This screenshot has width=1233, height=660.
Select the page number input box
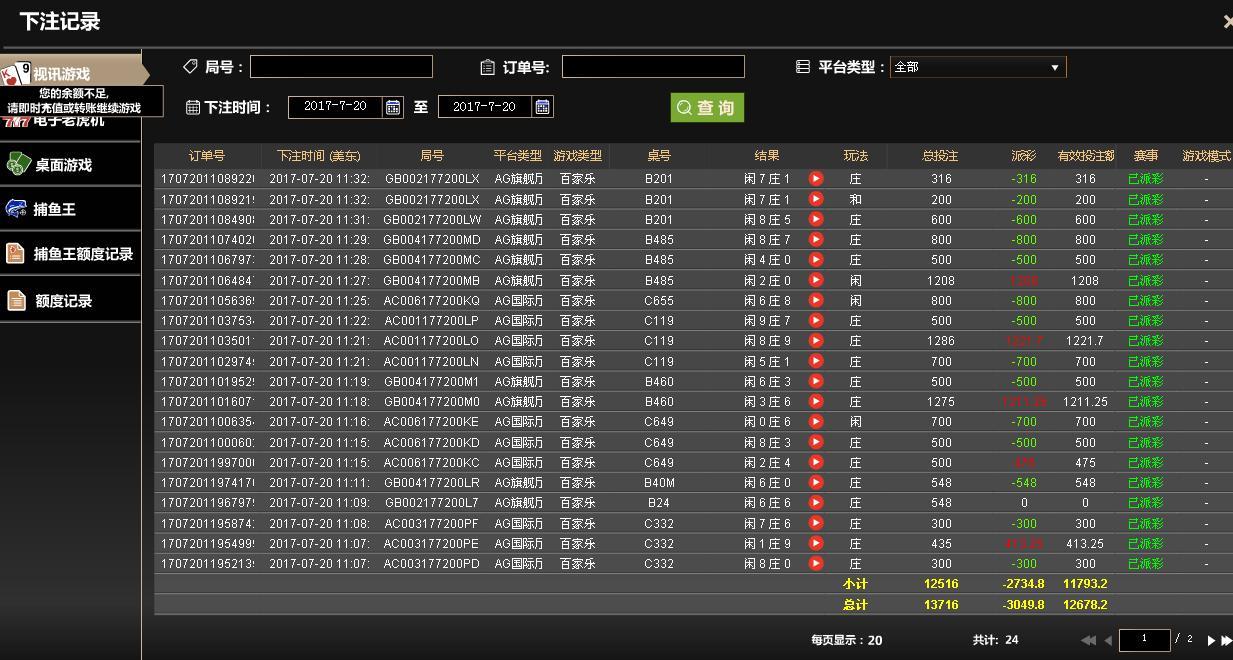pyautogui.click(x=1145, y=640)
